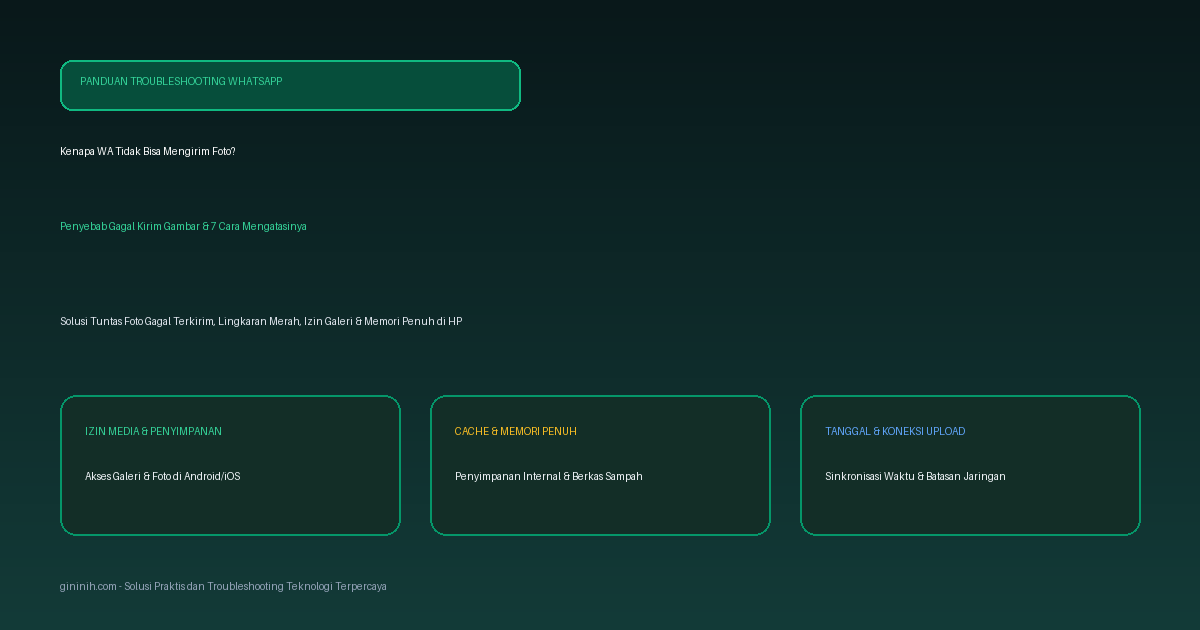This screenshot has width=1200, height=630.
Task: Open the Cache & Memori Penuh card
Action: [x=600, y=465]
